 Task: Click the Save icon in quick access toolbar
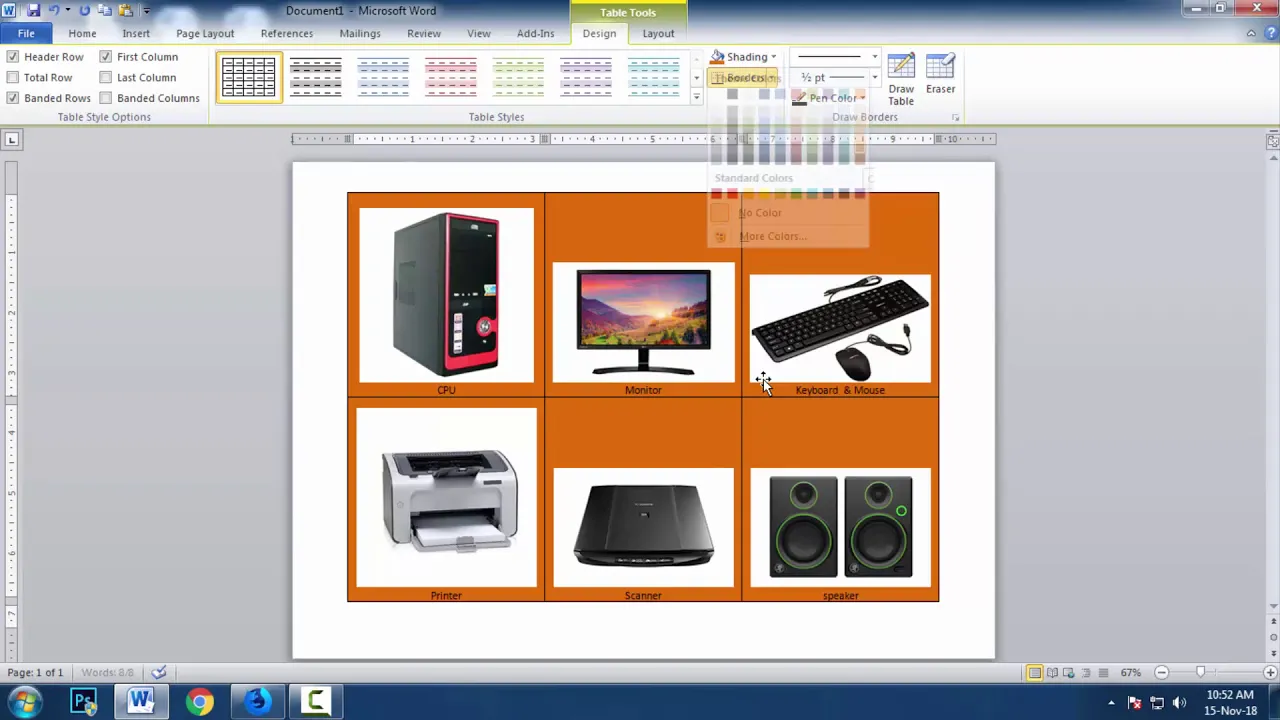tap(33, 10)
